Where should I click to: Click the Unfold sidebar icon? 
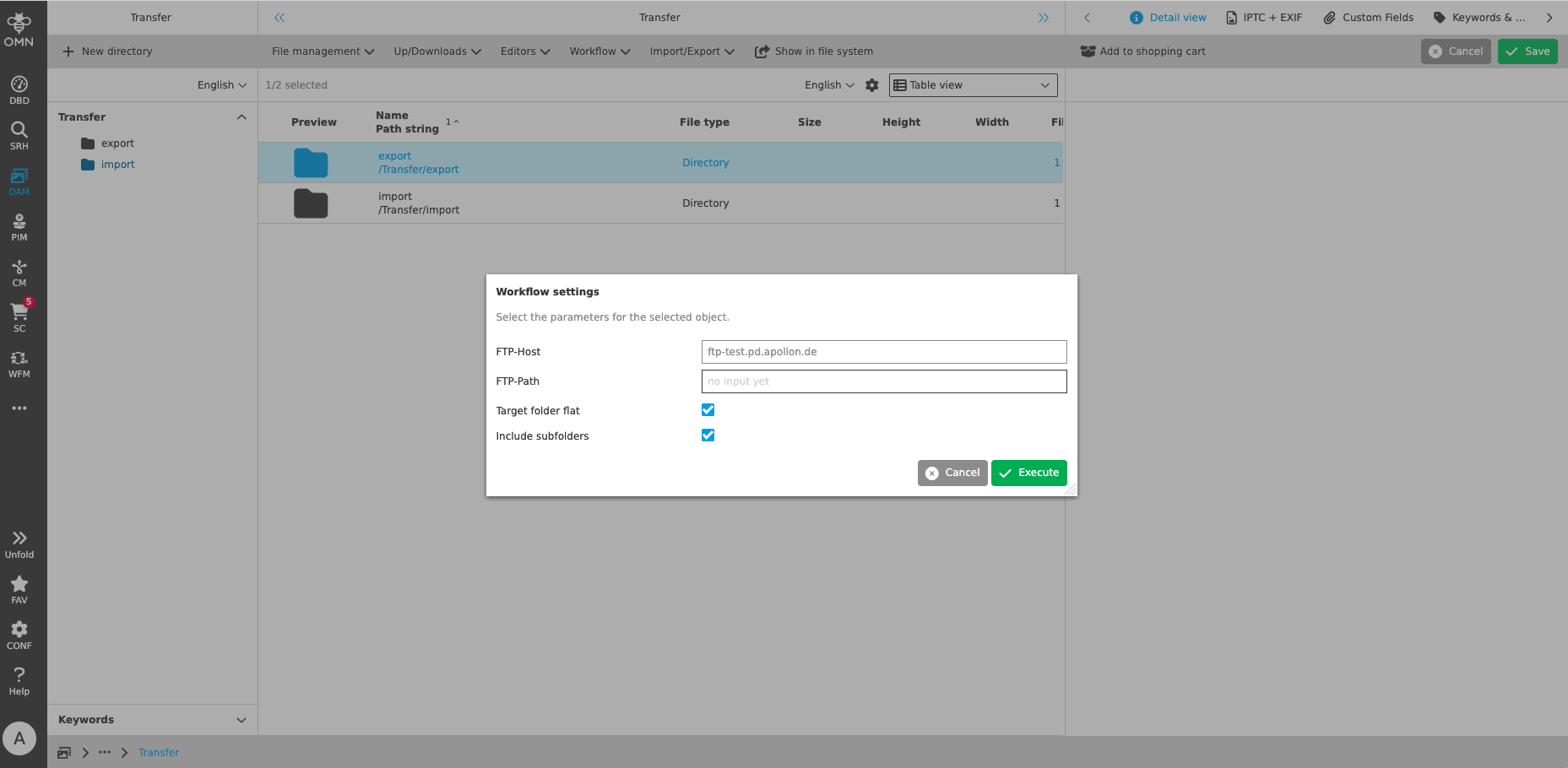click(x=19, y=544)
